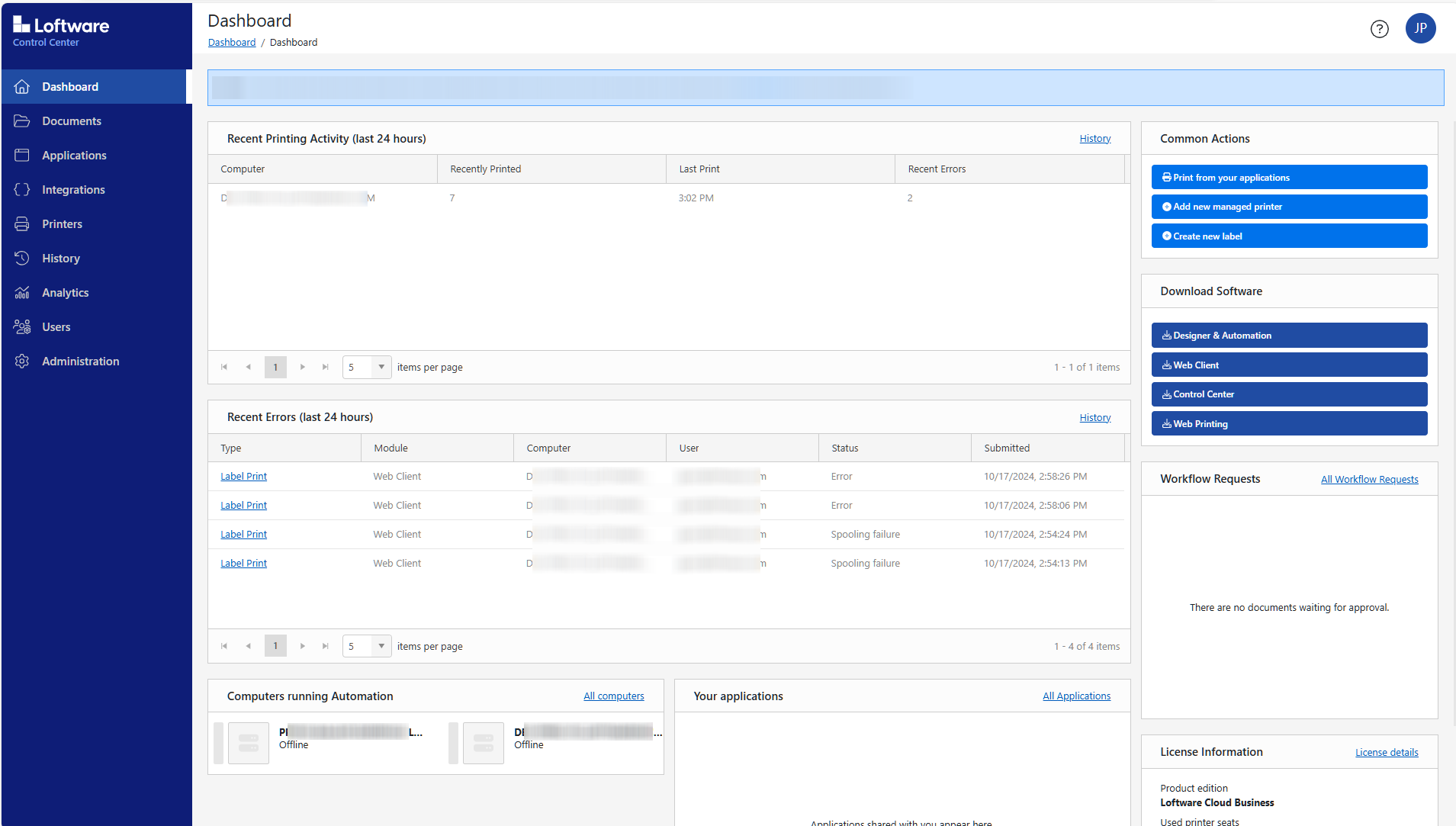Click Print from your applications button
The width and height of the screenshot is (1456, 826).
pos(1289,178)
